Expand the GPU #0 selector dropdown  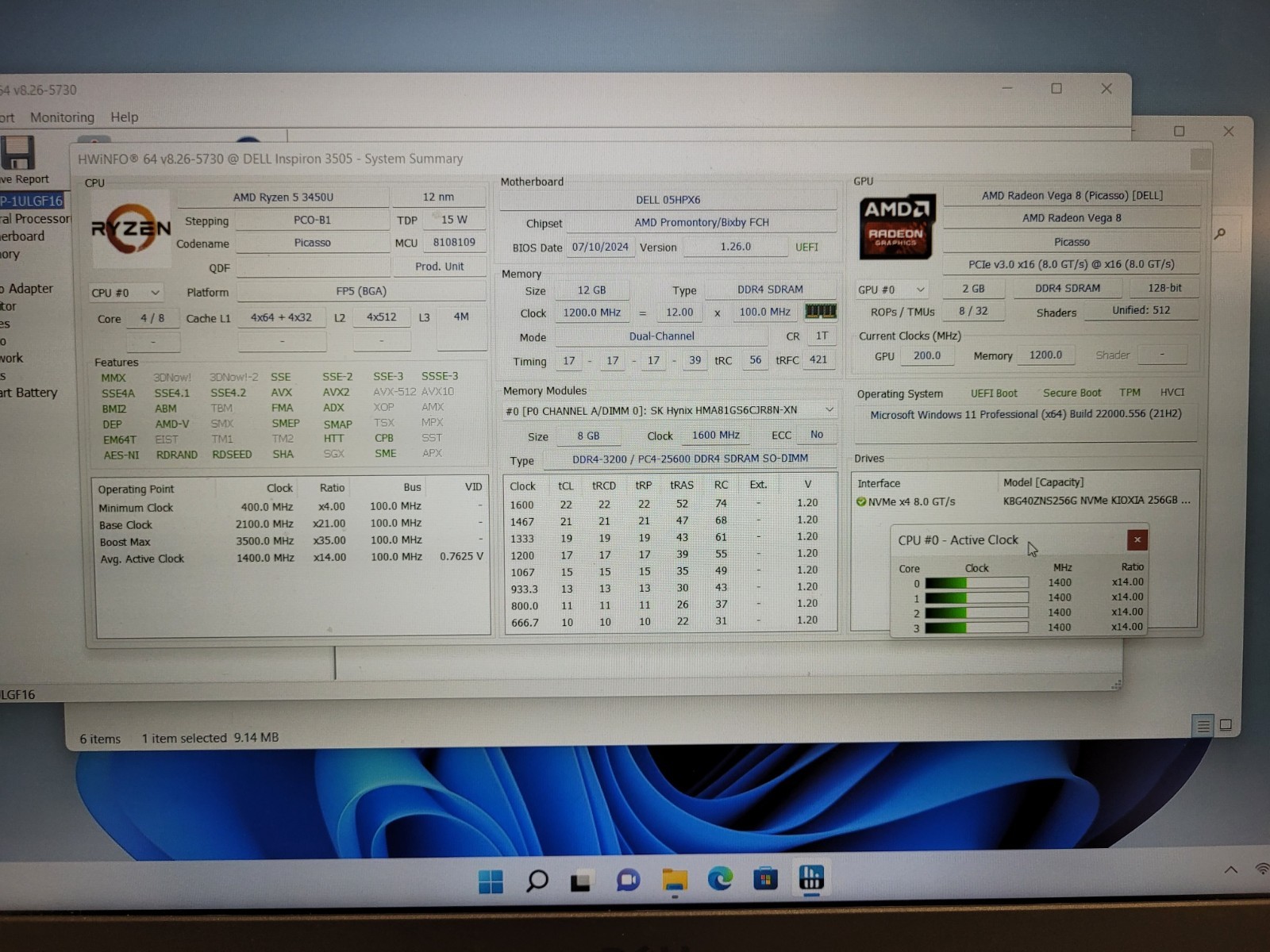click(x=892, y=290)
